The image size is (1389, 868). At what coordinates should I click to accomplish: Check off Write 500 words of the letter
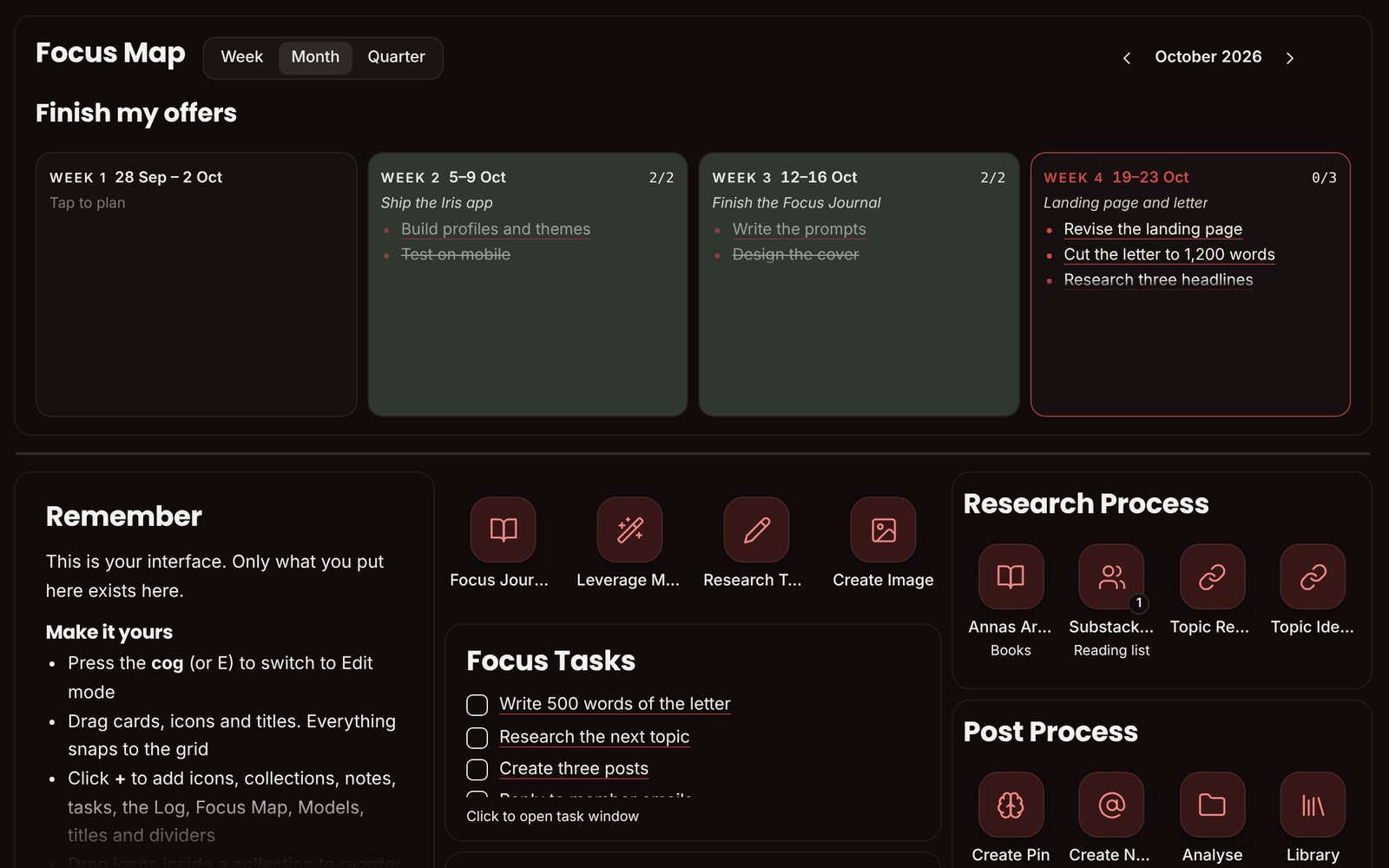(x=477, y=705)
